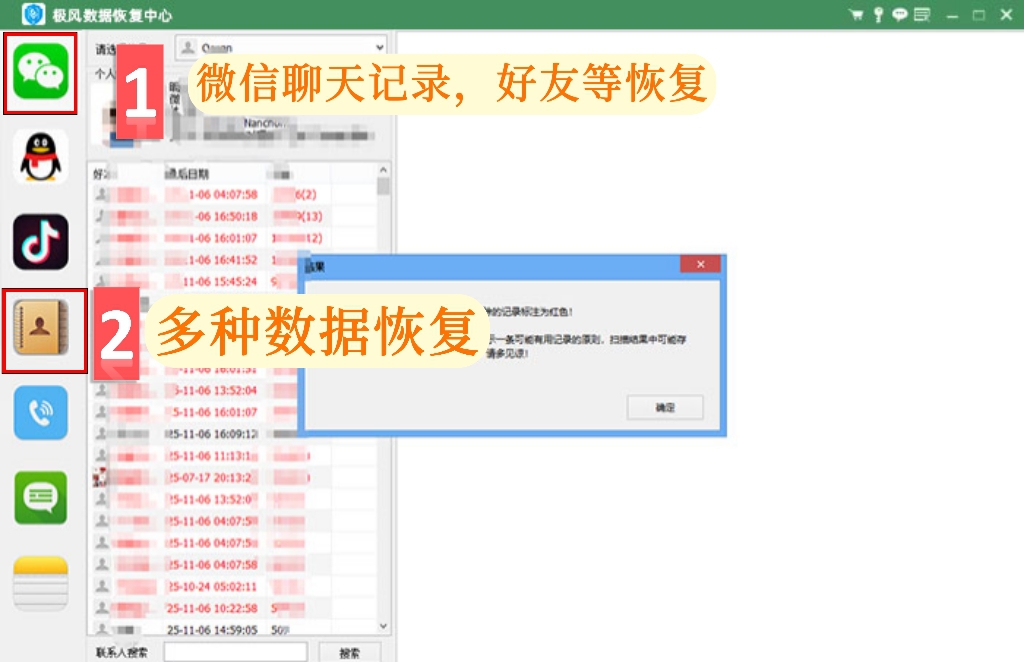The image size is (1024, 662).
Task: Select the QQ penguin icon
Action: [x=40, y=157]
